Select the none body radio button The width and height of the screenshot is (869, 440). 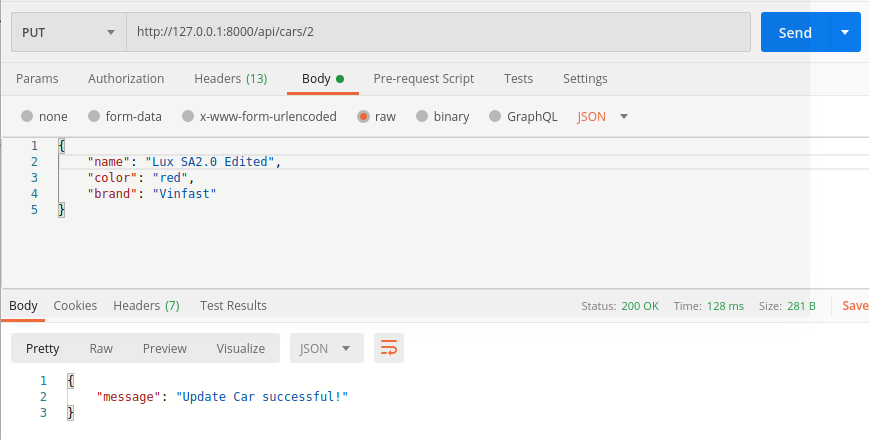pyautogui.click(x=27, y=116)
